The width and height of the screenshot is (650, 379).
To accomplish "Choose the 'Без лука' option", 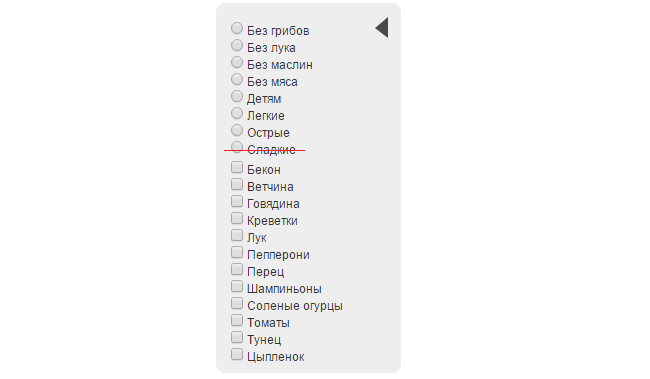I will click(x=237, y=45).
